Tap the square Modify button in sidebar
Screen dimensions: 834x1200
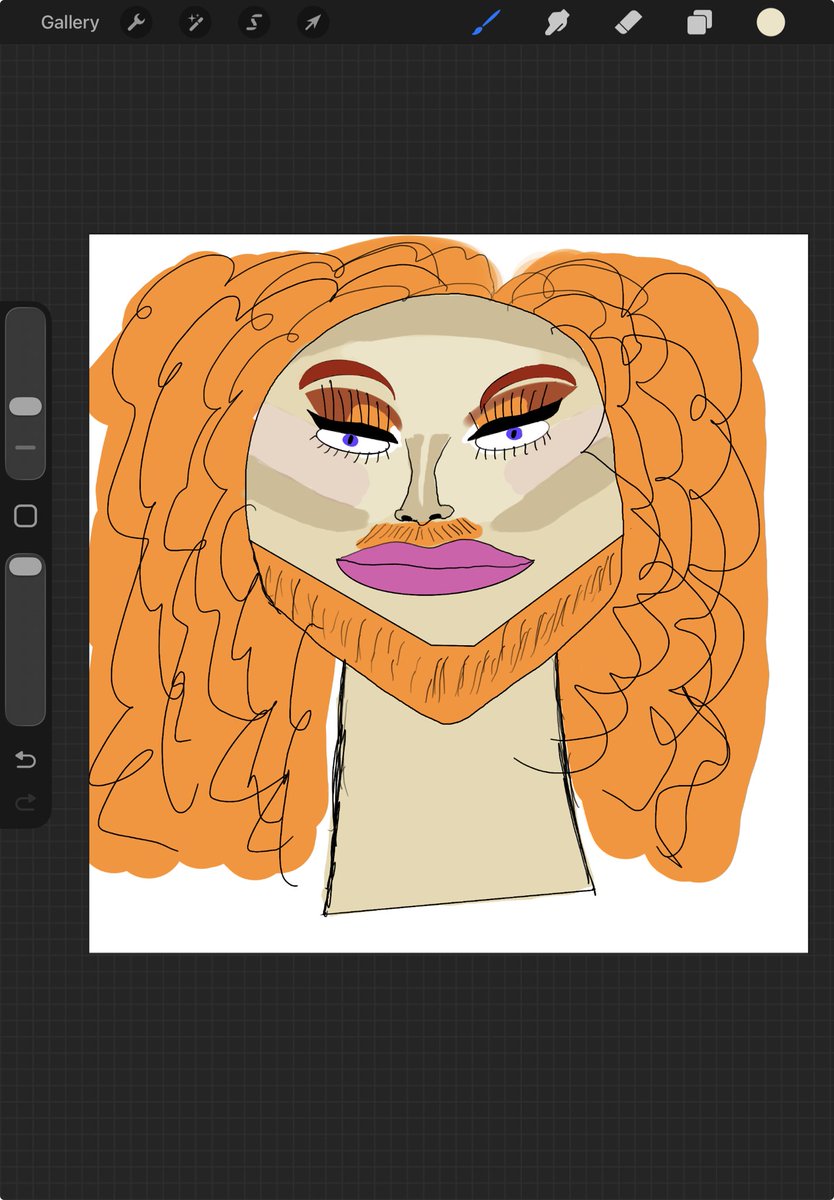pyautogui.click(x=25, y=516)
